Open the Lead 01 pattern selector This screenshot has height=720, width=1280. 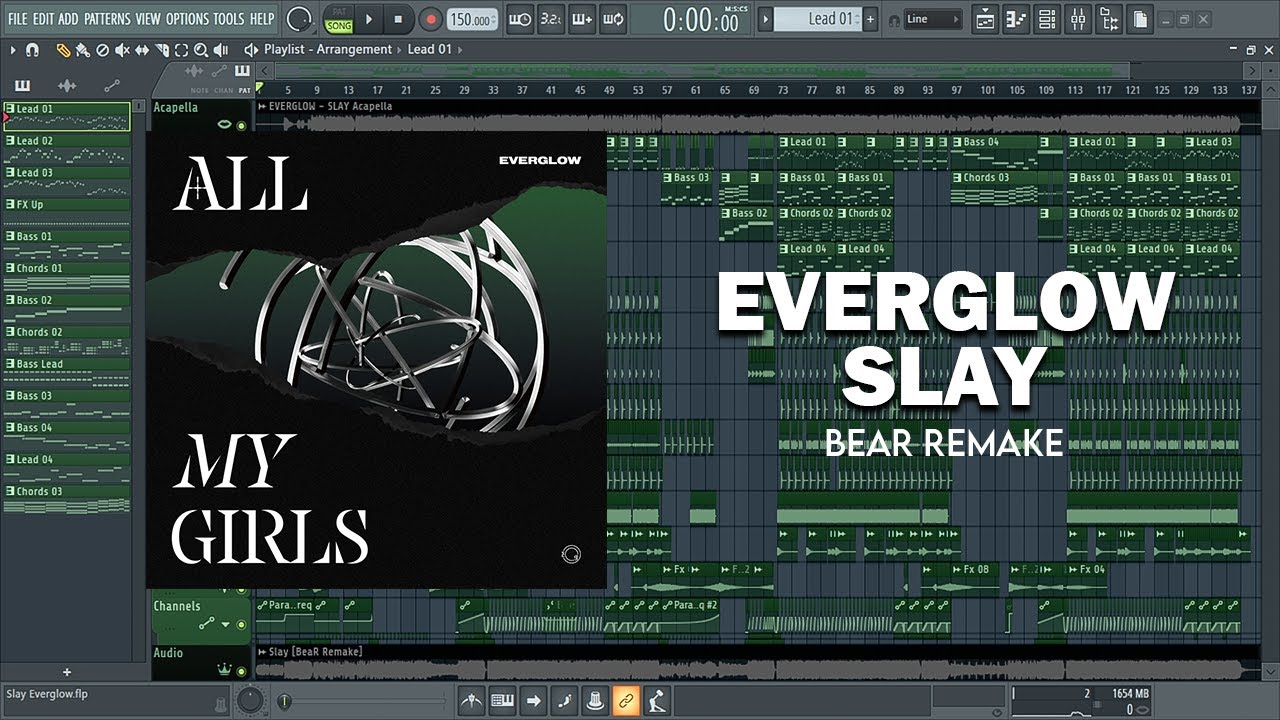click(818, 19)
